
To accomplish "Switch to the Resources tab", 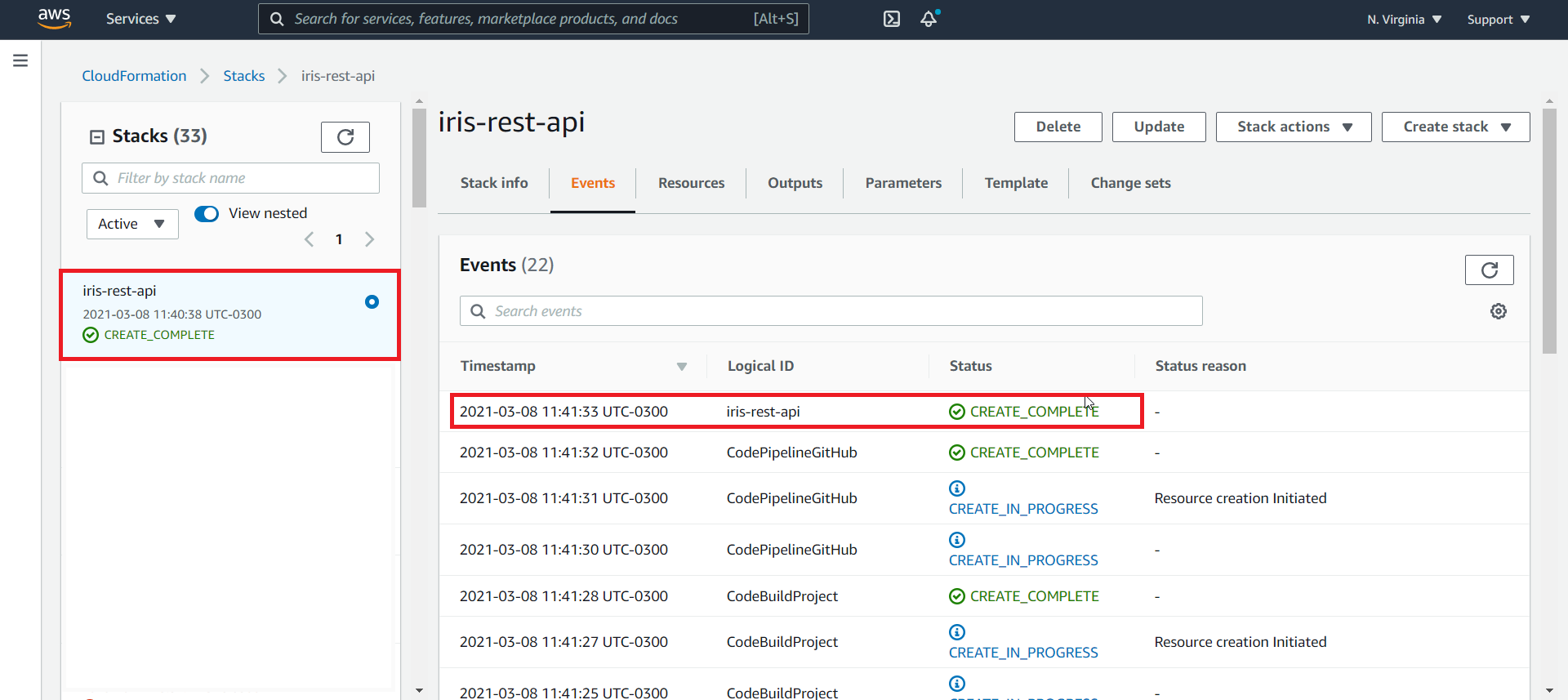I will 691,183.
